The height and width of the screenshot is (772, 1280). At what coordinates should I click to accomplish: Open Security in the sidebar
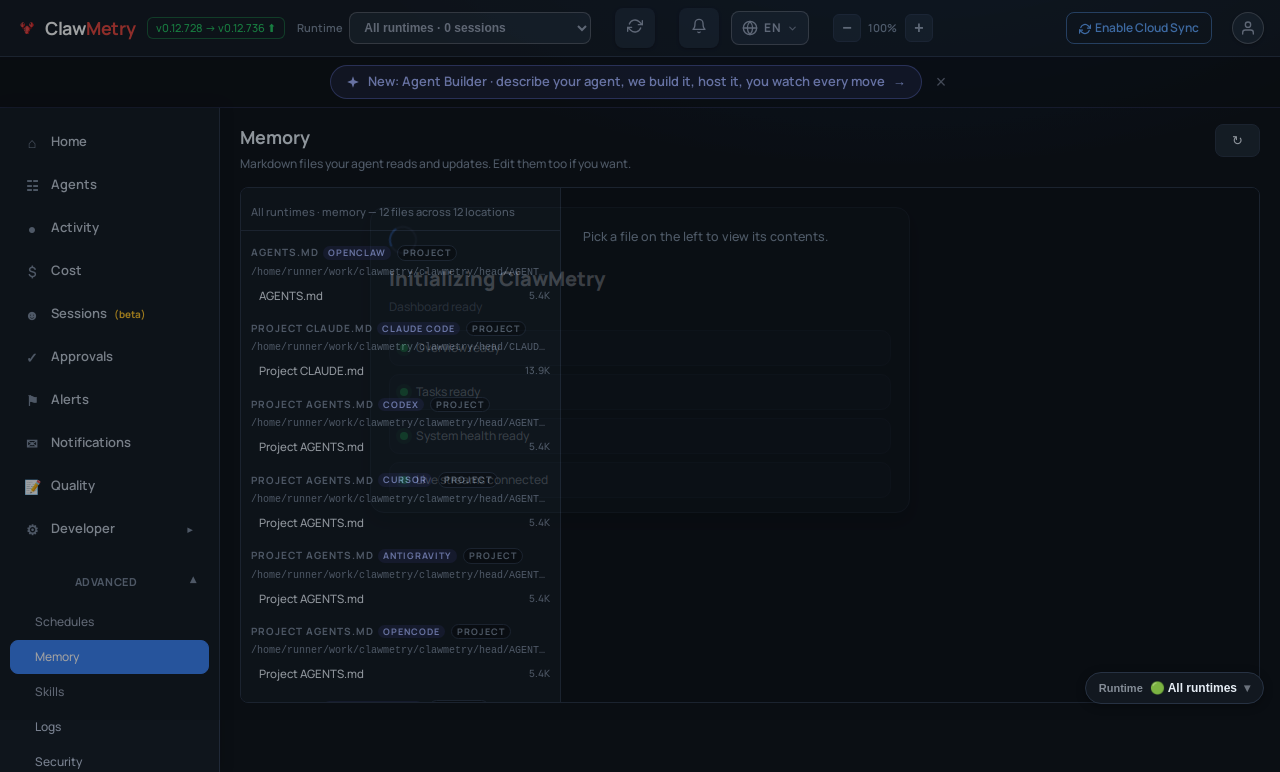[x=110, y=762]
